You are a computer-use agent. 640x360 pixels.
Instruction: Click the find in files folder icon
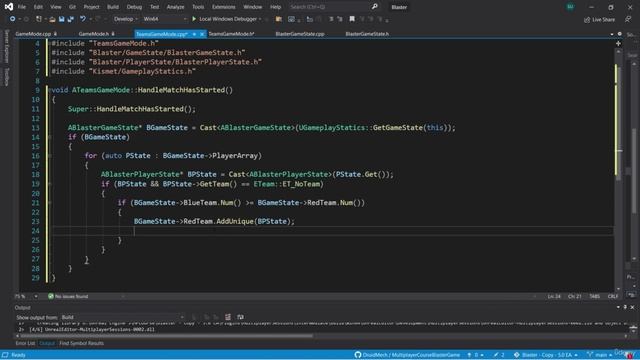(x=279, y=19)
